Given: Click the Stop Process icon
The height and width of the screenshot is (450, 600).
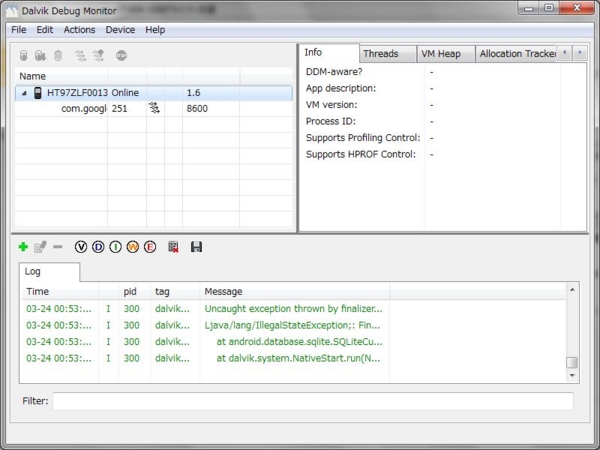Looking at the screenshot, I should 121,55.
